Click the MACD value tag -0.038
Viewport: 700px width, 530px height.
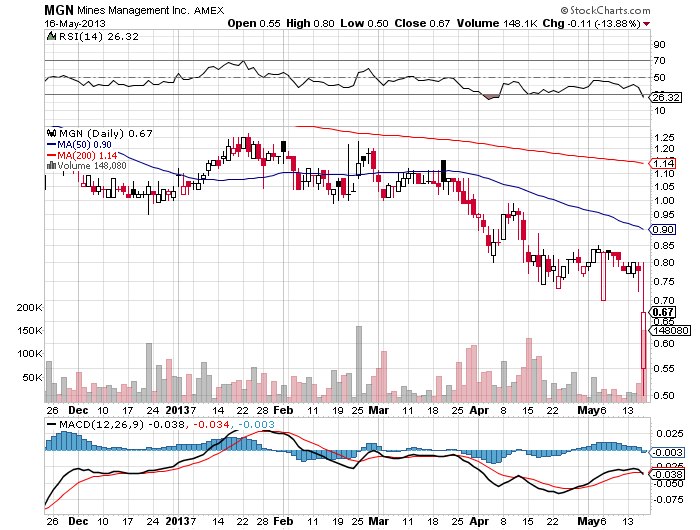668,475
